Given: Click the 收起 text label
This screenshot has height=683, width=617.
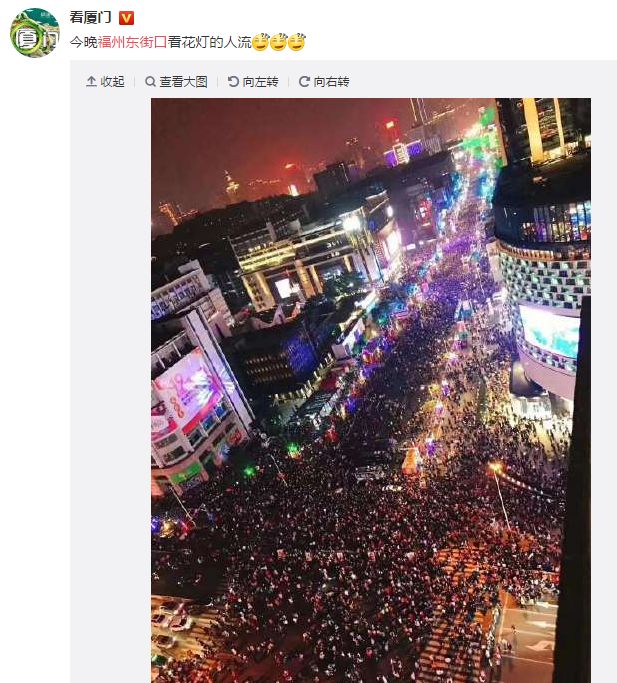Looking at the screenshot, I should 112,81.
